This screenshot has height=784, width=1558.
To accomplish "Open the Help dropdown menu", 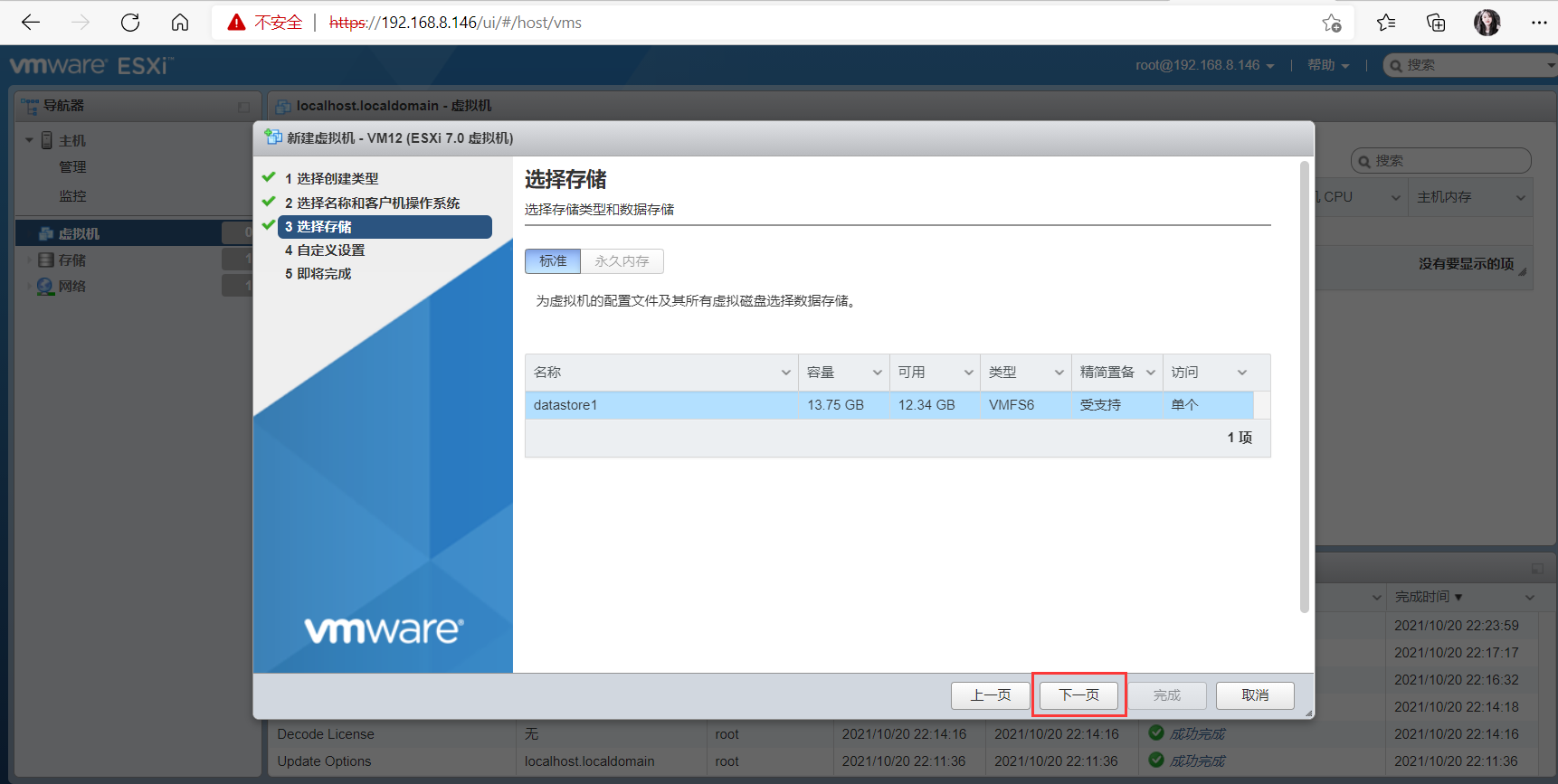I will 1328,65.
